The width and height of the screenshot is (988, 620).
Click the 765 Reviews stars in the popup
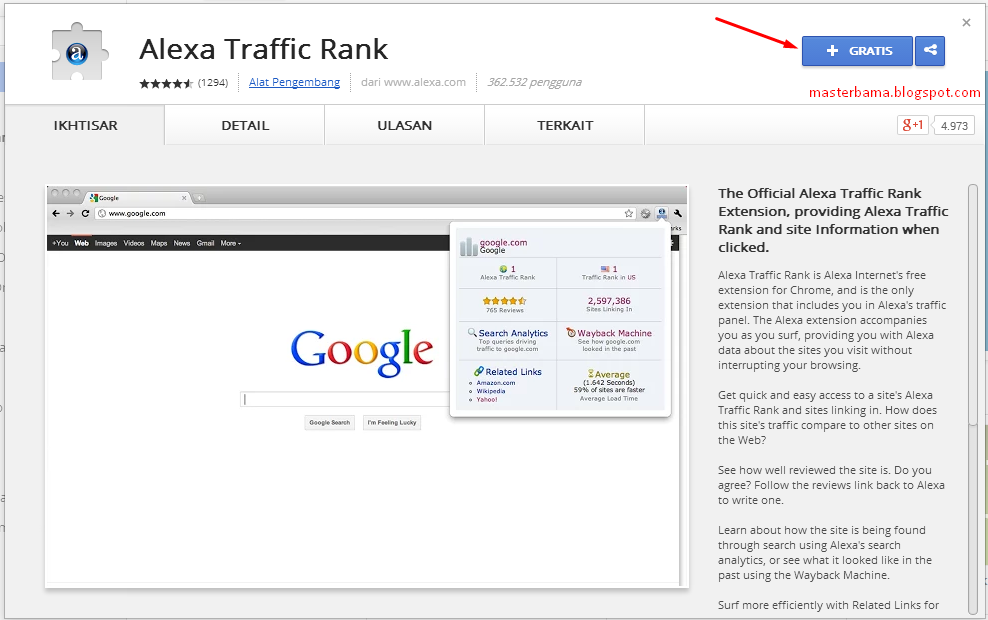tap(505, 301)
